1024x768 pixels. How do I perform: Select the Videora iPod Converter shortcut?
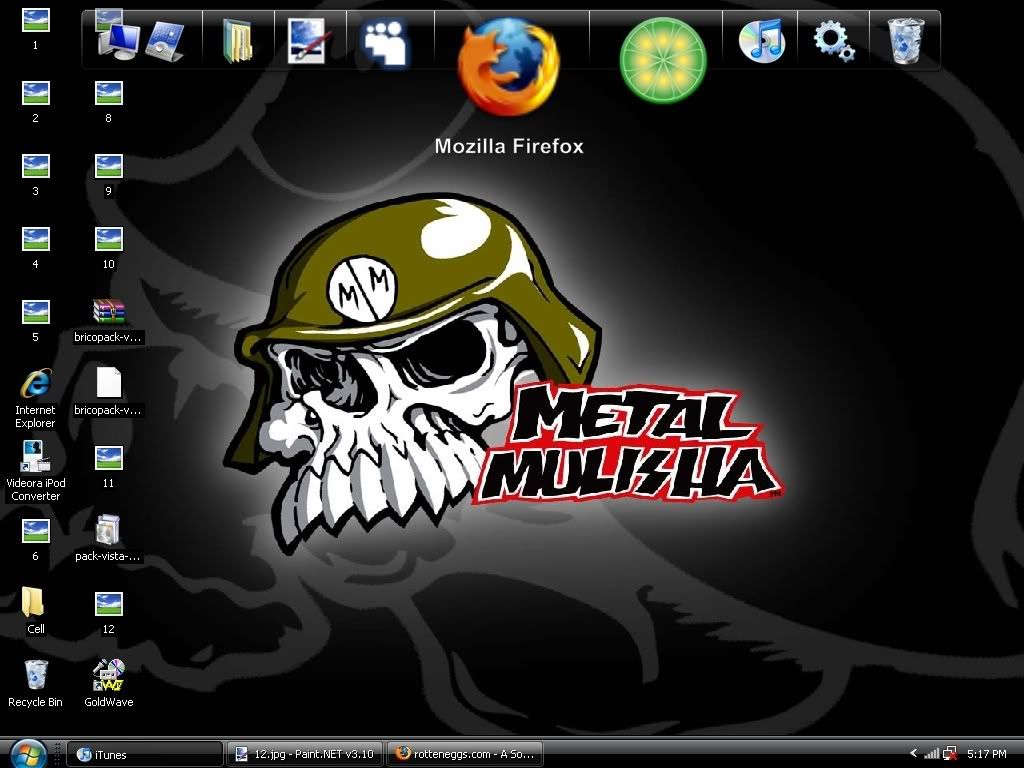pos(35,471)
